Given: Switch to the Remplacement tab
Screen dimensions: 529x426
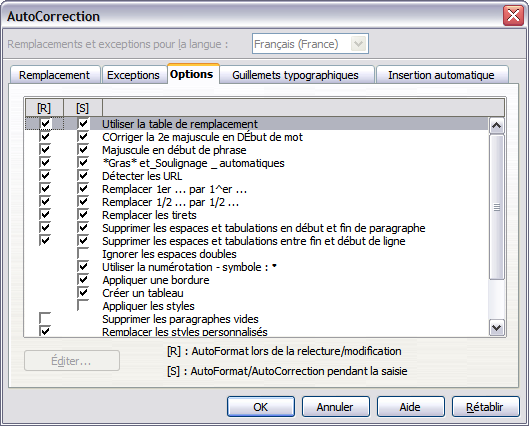Looking at the screenshot, I should pos(55,75).
